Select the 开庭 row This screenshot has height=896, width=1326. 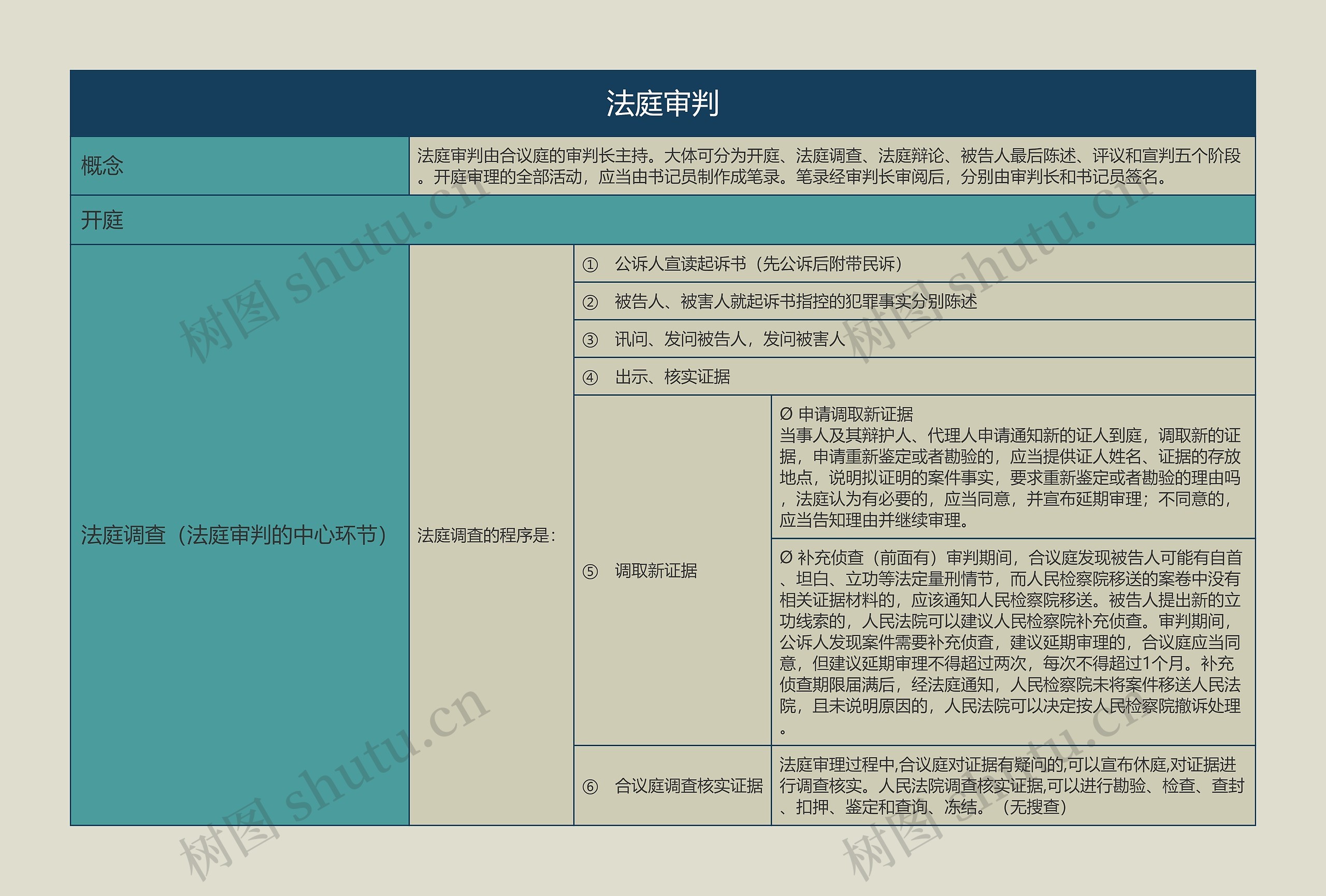[662, 220]
